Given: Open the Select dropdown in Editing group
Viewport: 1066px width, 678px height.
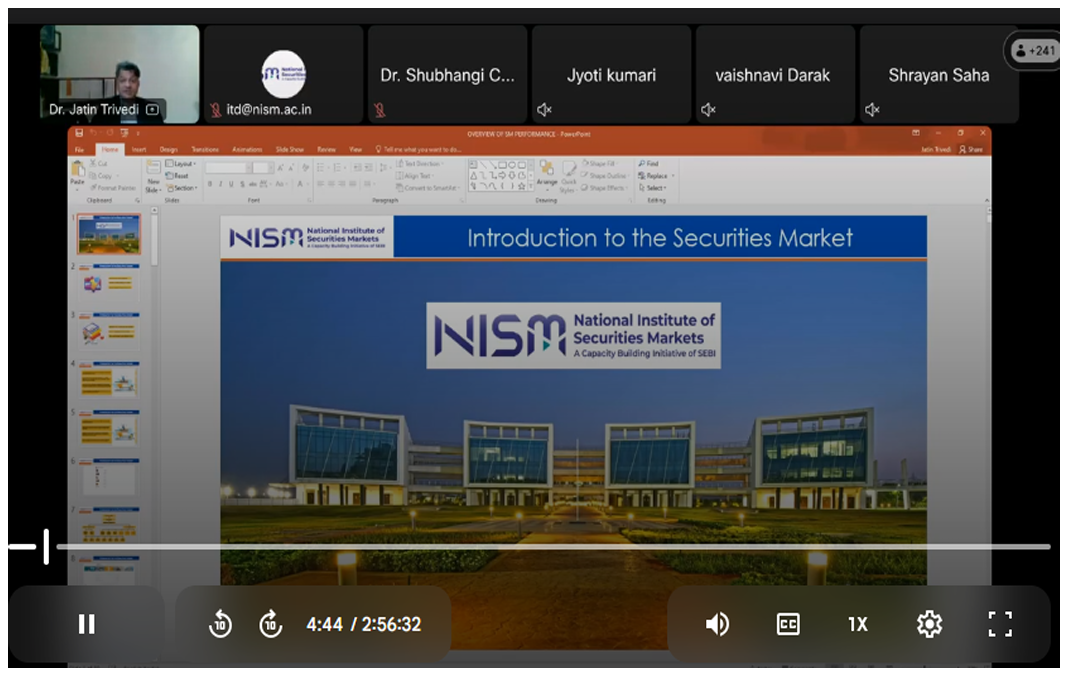Looking at the screenshot, I should point(653,188).
